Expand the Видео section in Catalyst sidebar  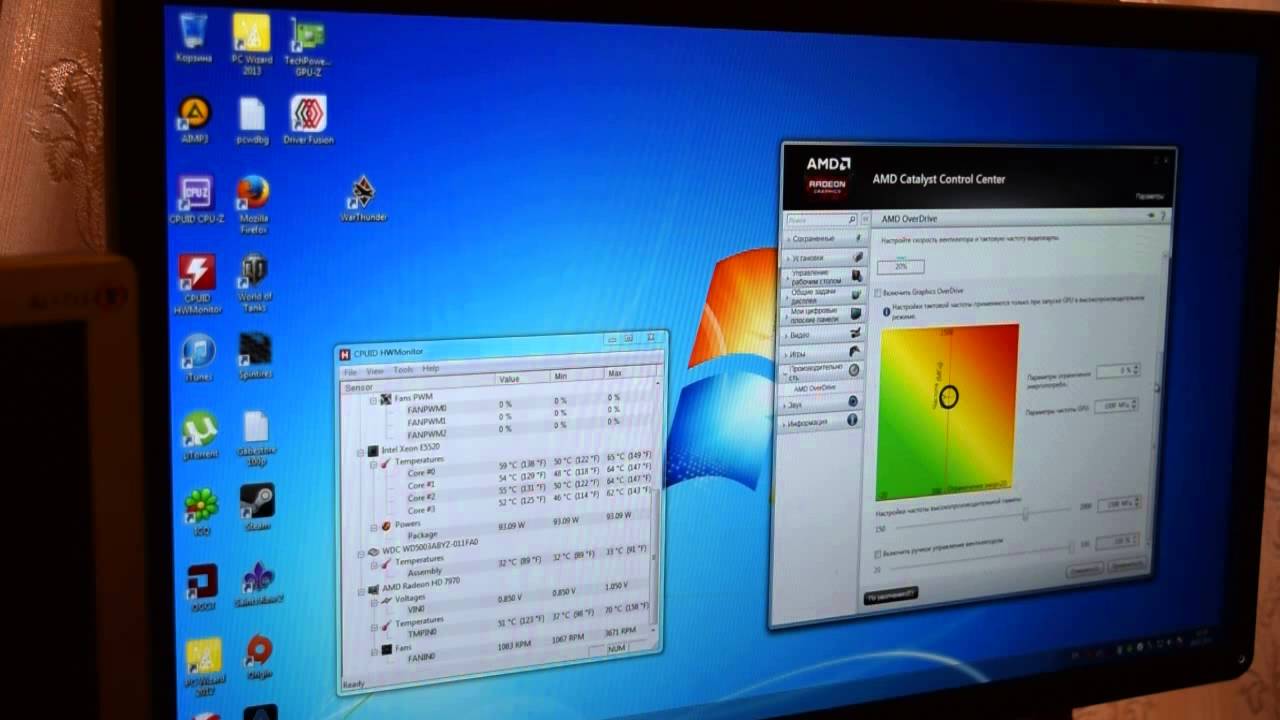(x=824, y=335)
